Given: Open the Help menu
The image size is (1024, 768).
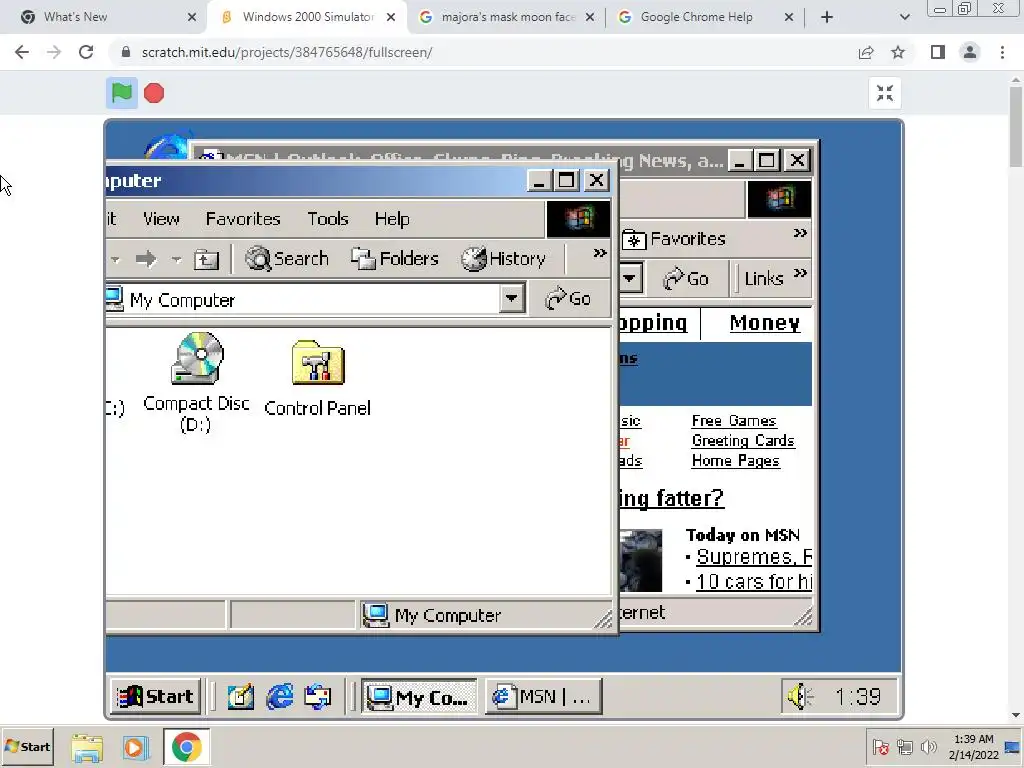Looking at the screenshot, I should 392,219.
